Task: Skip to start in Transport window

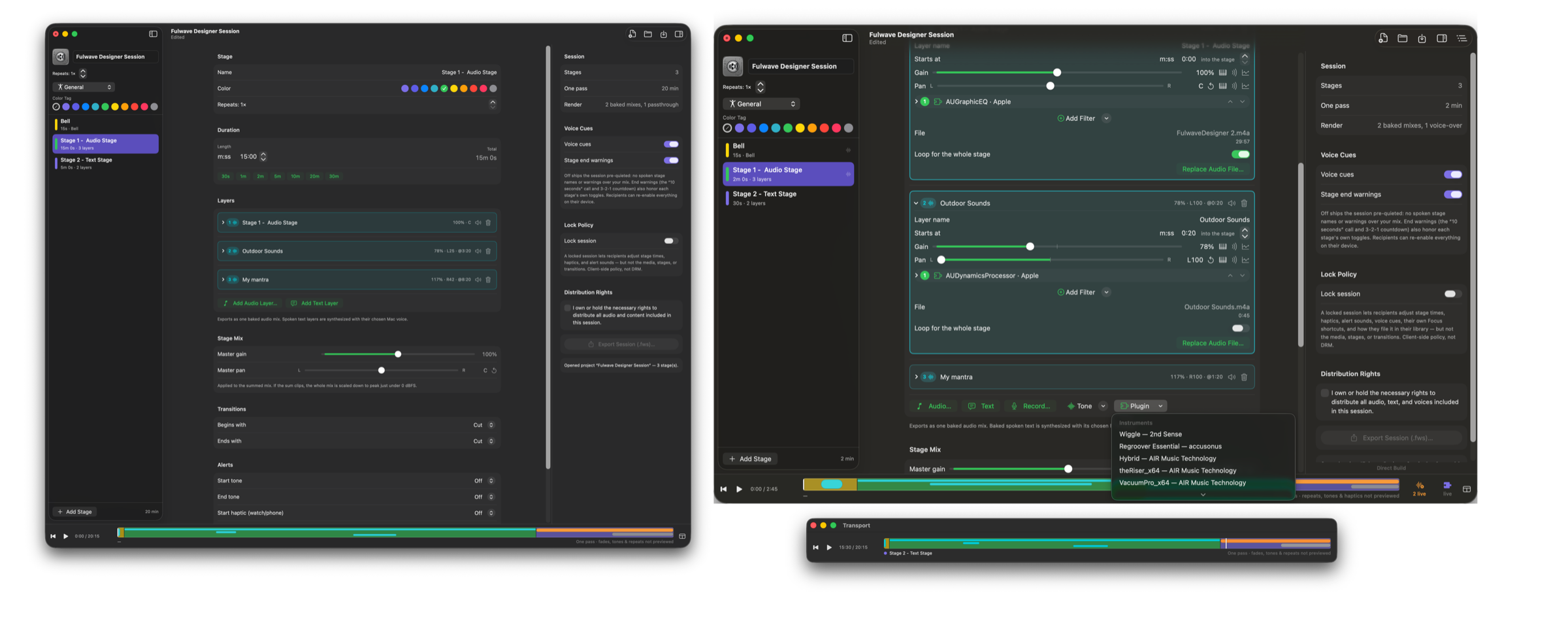Action: click(x=815, y=547)
